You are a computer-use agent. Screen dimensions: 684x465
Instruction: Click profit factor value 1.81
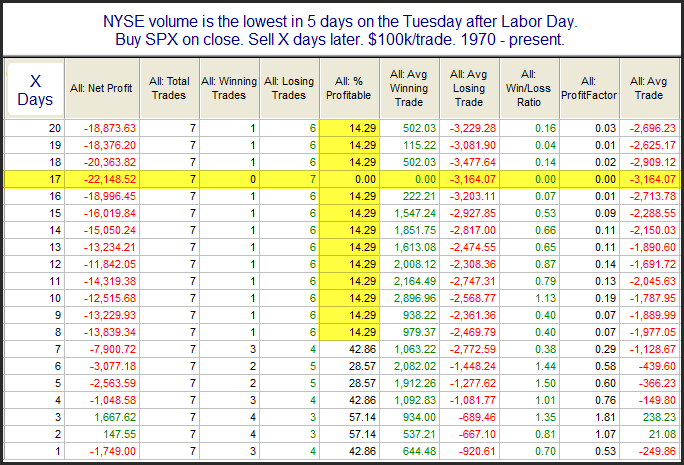(605, 417)
